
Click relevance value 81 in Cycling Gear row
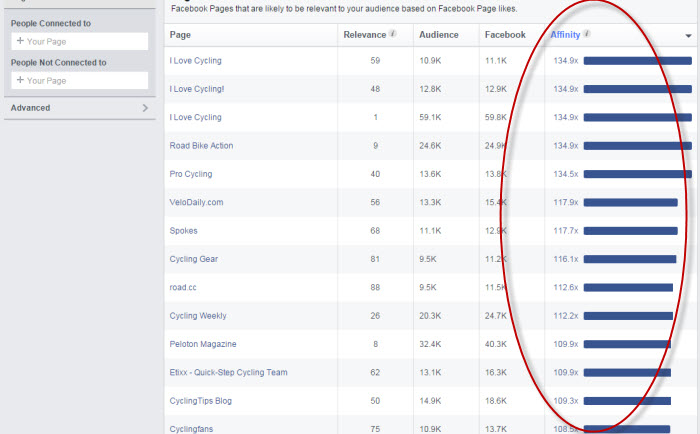click(x=375, y=259)
